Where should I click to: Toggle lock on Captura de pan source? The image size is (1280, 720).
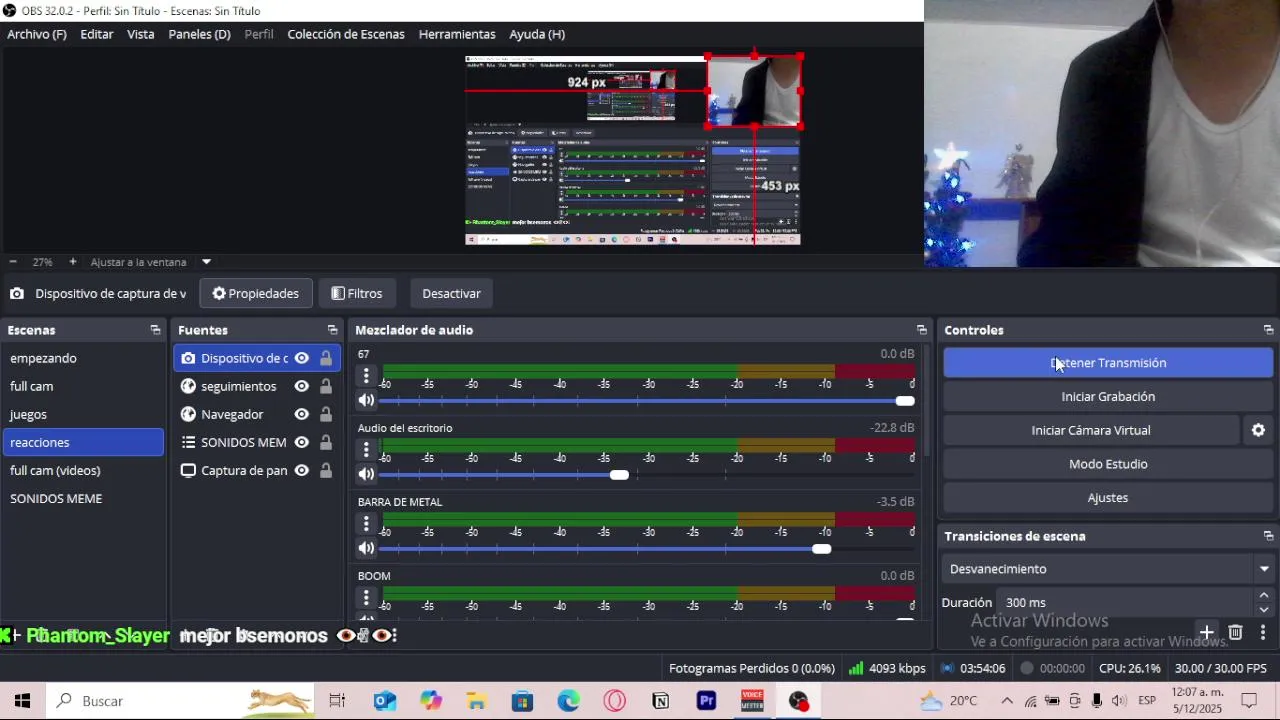click(x=326, y=470)
